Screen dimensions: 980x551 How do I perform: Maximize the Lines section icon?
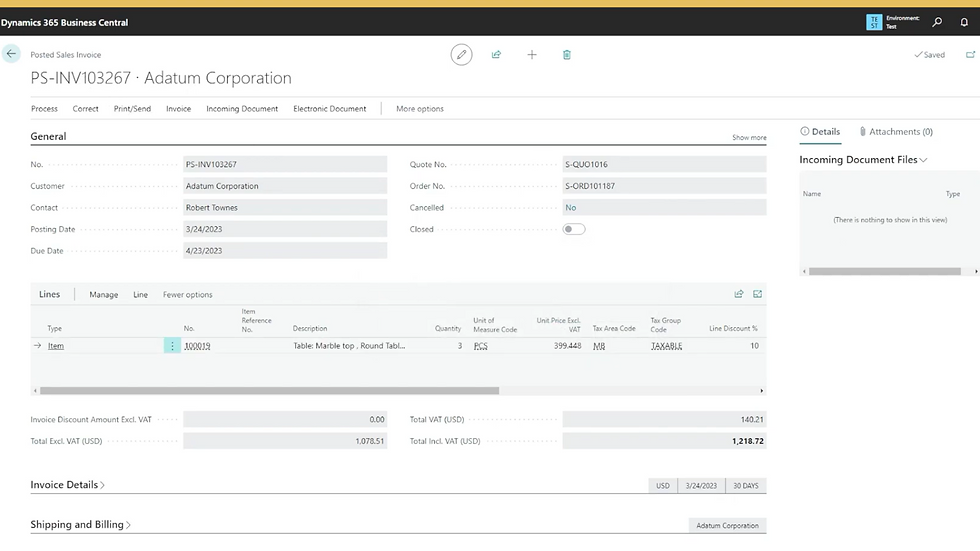point(758,294)
